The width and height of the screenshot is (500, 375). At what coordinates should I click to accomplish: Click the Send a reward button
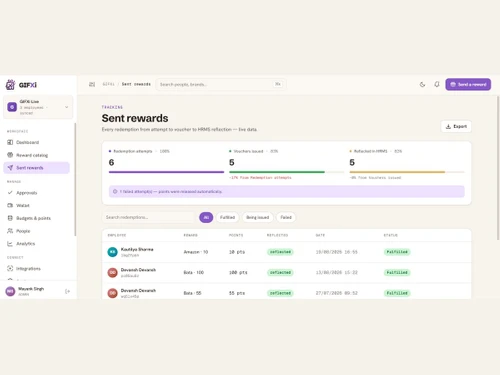468,84
